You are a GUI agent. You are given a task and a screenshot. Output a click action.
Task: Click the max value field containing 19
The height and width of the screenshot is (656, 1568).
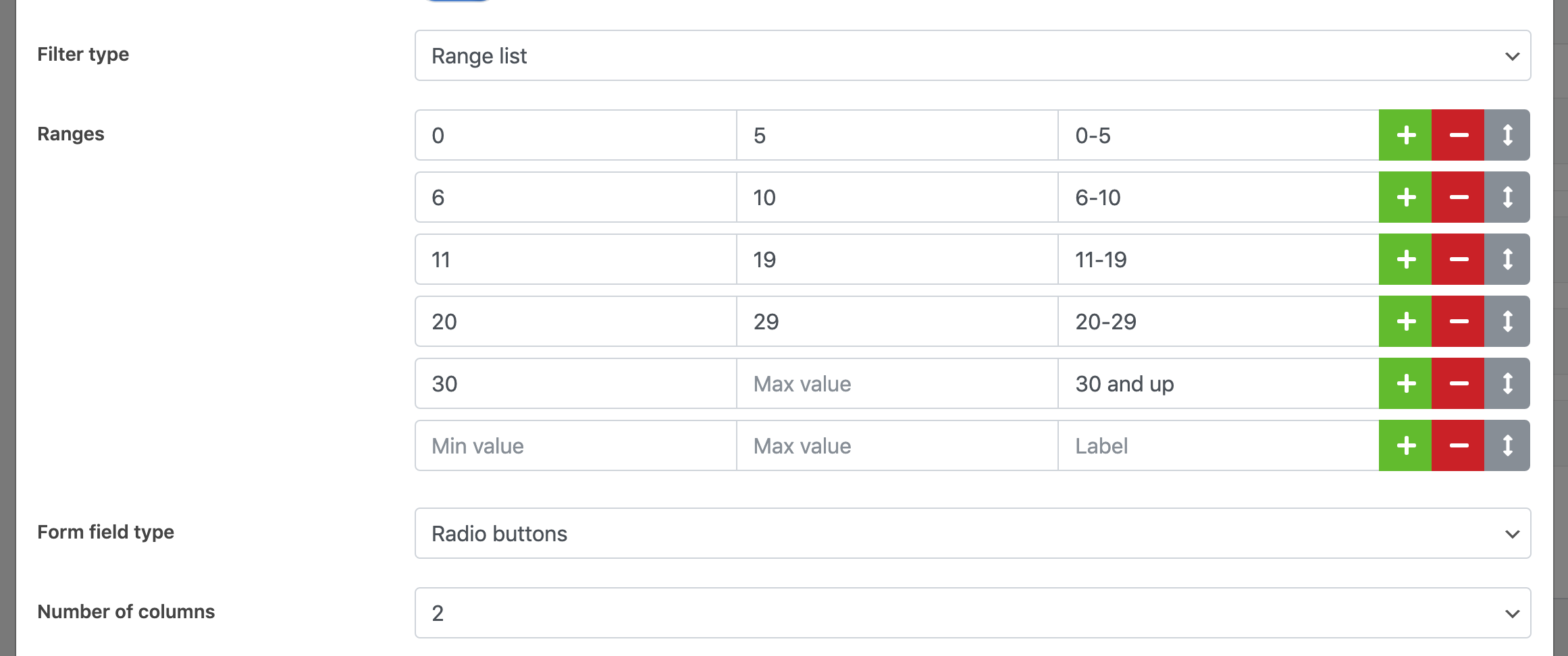pos(897,259)
